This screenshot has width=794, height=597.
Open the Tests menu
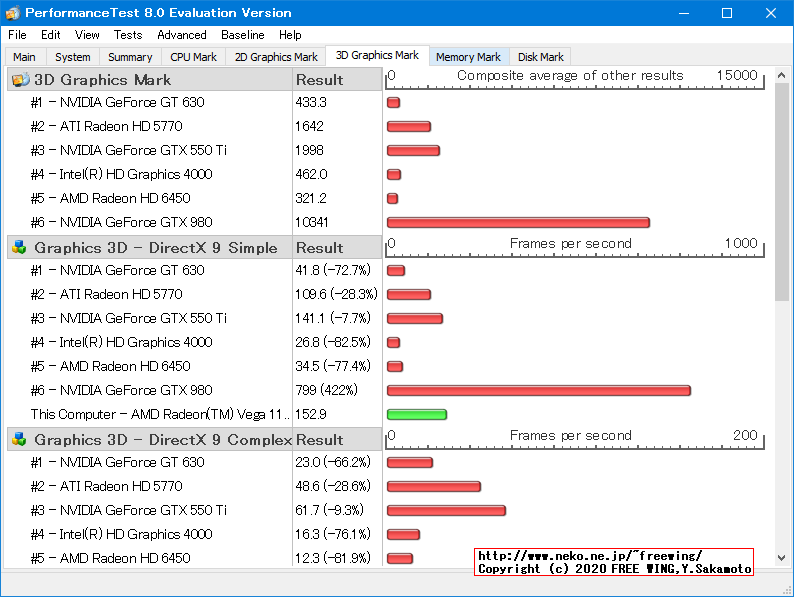pyautogui.click(x=128, y=35)
